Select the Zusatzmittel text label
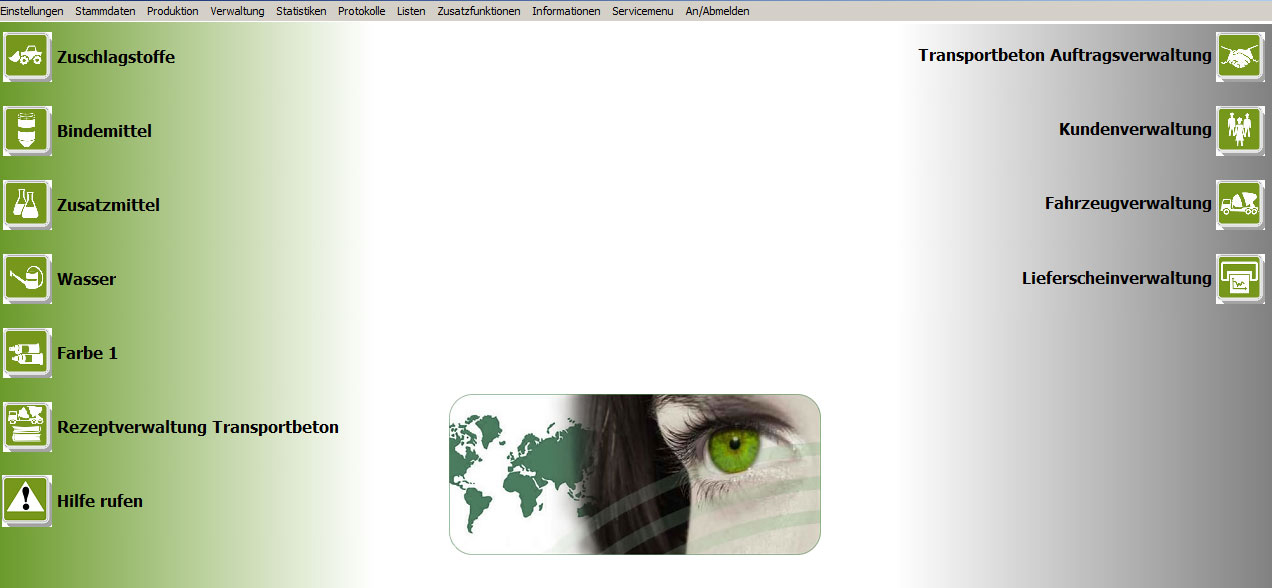The image size is (1272, 588). point(109,205)
